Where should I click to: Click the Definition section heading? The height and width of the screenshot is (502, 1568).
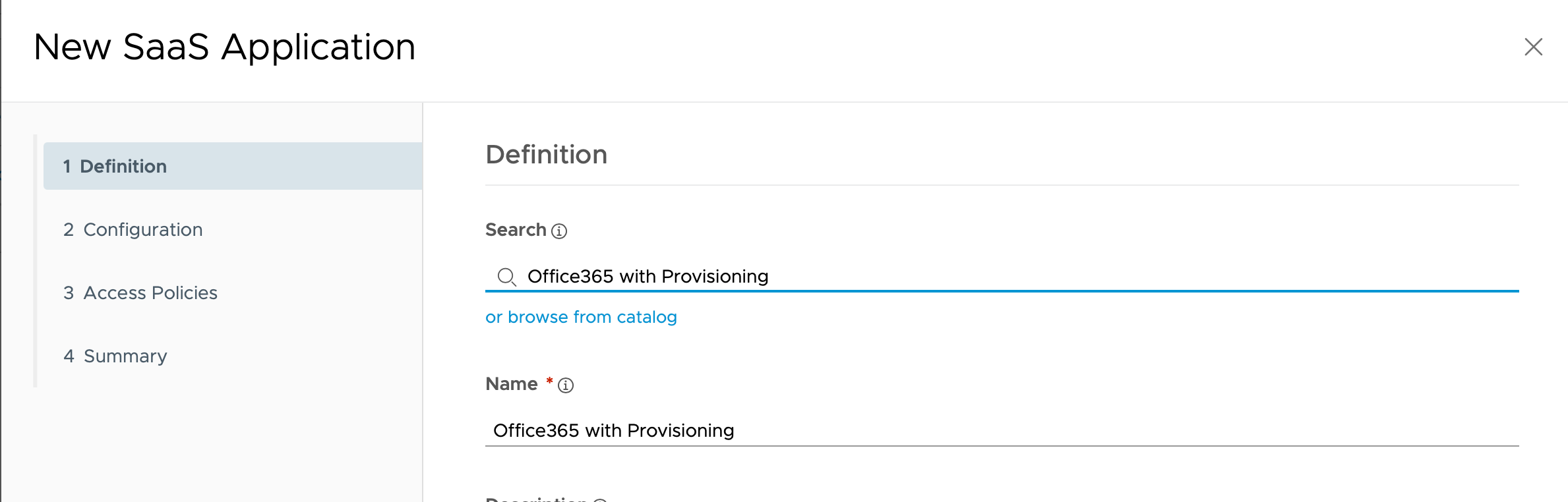click(546, 154)
